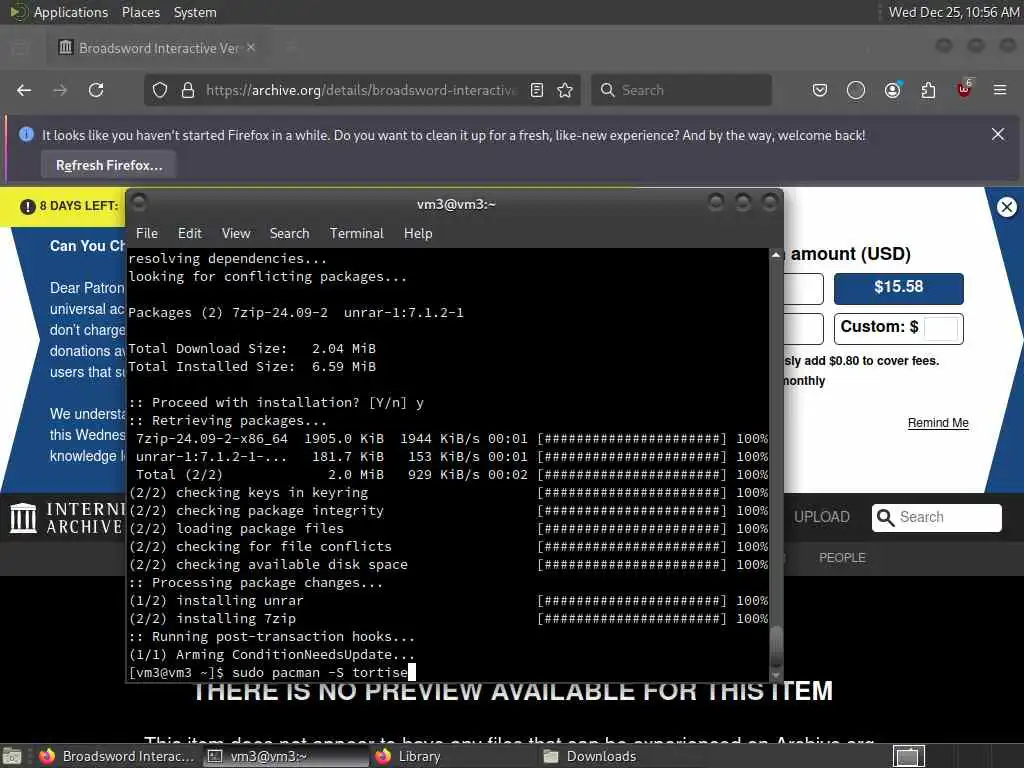Click the archive.org URL address bar
This screenshot has width=1024, height=768.
[x=360, y=90]
